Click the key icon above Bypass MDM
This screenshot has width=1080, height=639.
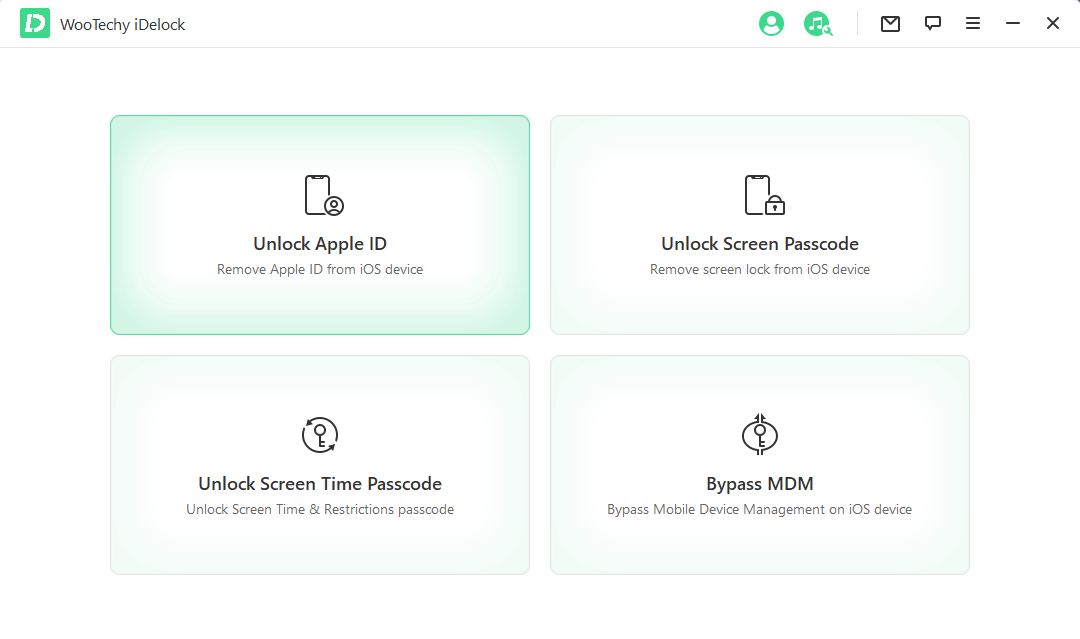pyautogui.click(x=759, y=434)
